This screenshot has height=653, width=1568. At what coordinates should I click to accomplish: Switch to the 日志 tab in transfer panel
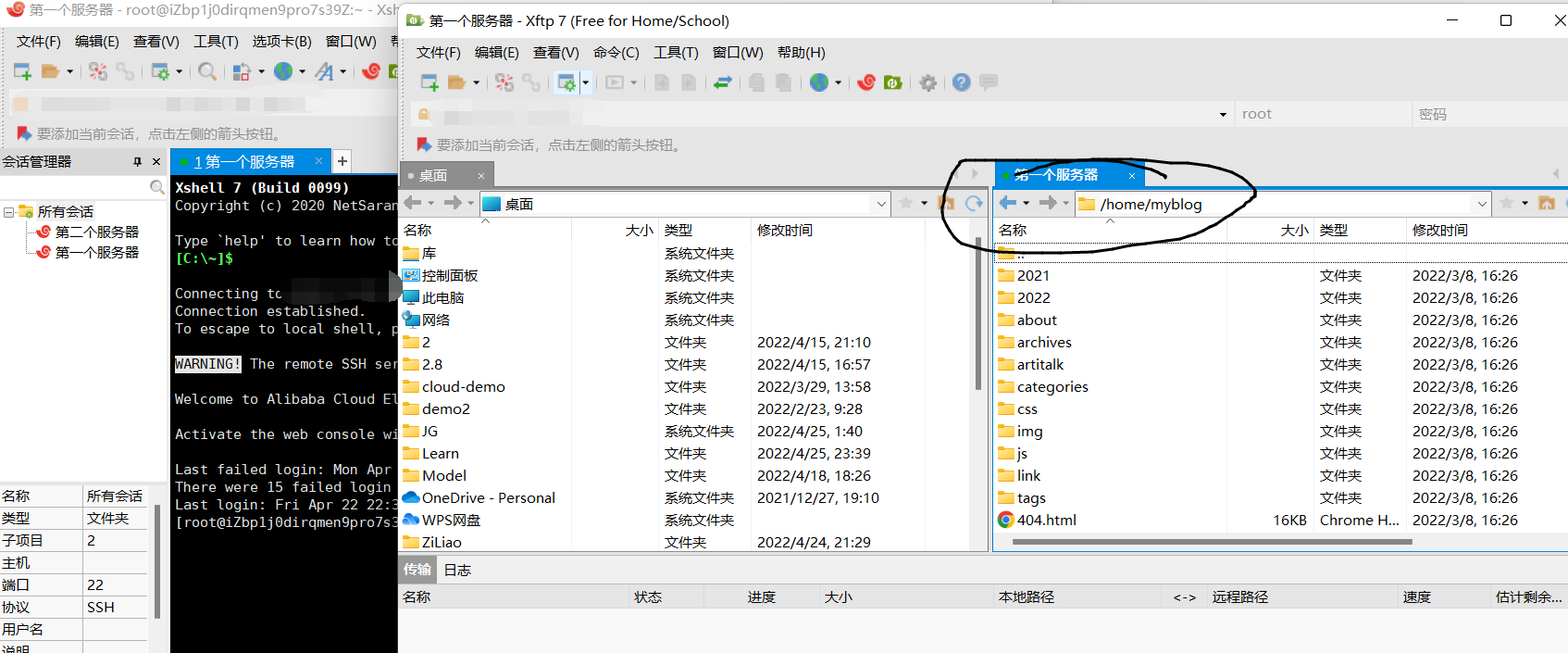457,570
